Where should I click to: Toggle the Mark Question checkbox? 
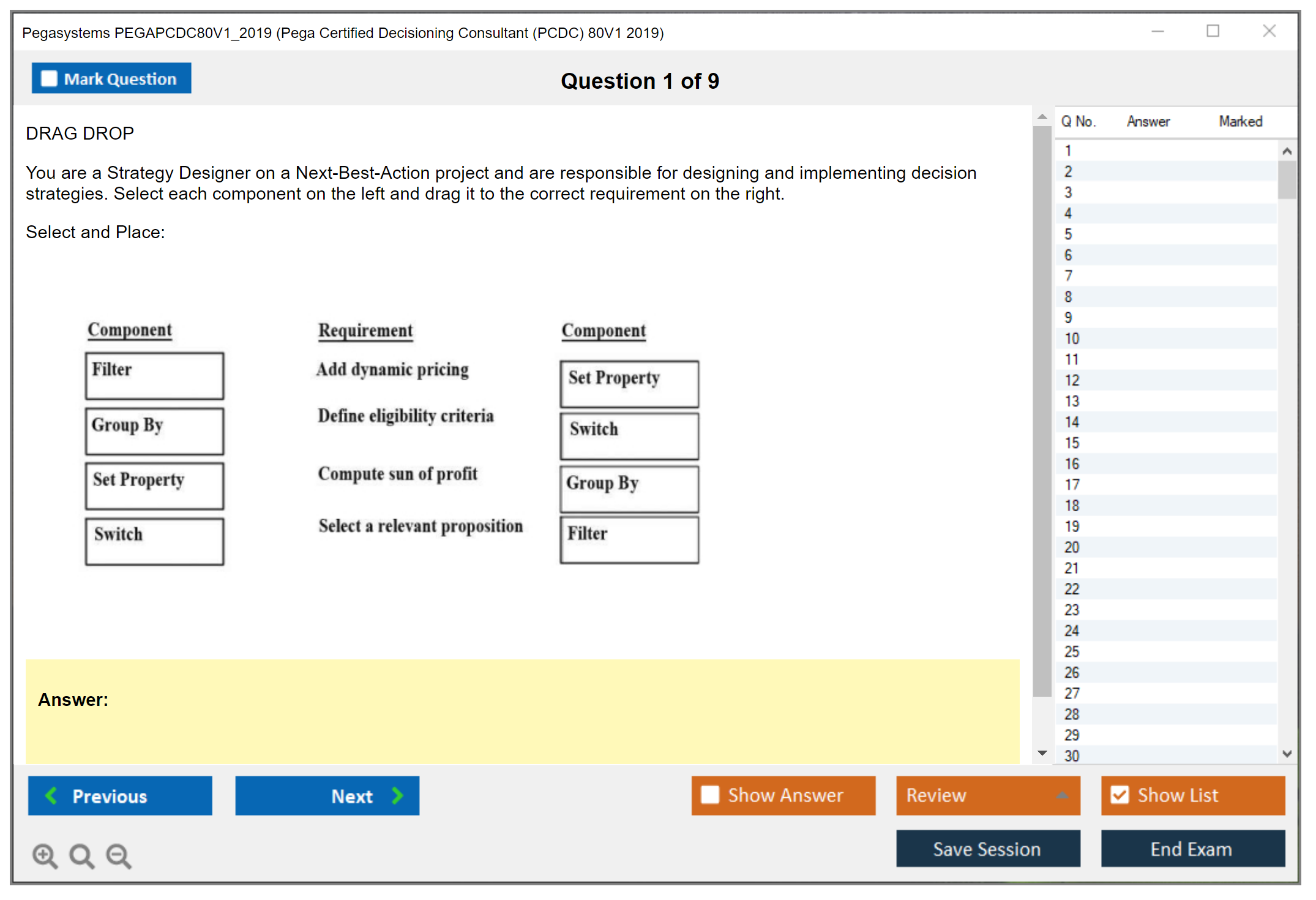point(49,79)
